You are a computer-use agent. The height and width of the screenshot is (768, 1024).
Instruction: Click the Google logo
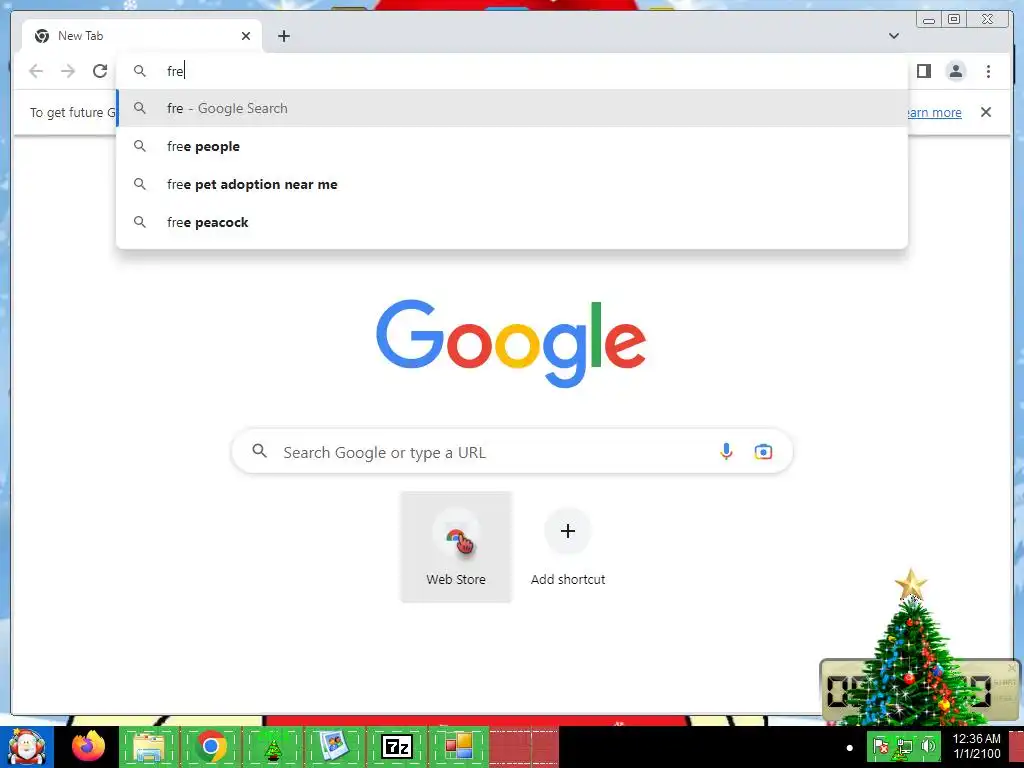[511, 343]
